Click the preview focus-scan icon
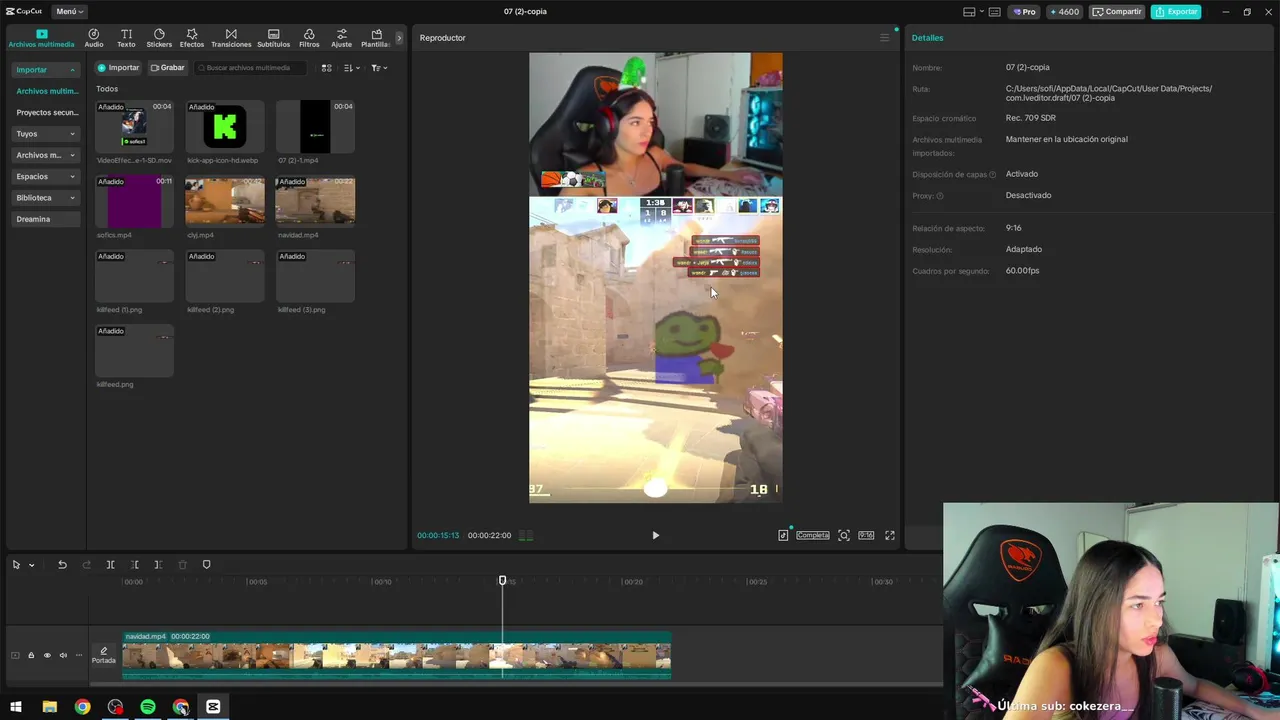Viewport: 1280px width, 720px height. pyautogui.click(x=844, y=535)
